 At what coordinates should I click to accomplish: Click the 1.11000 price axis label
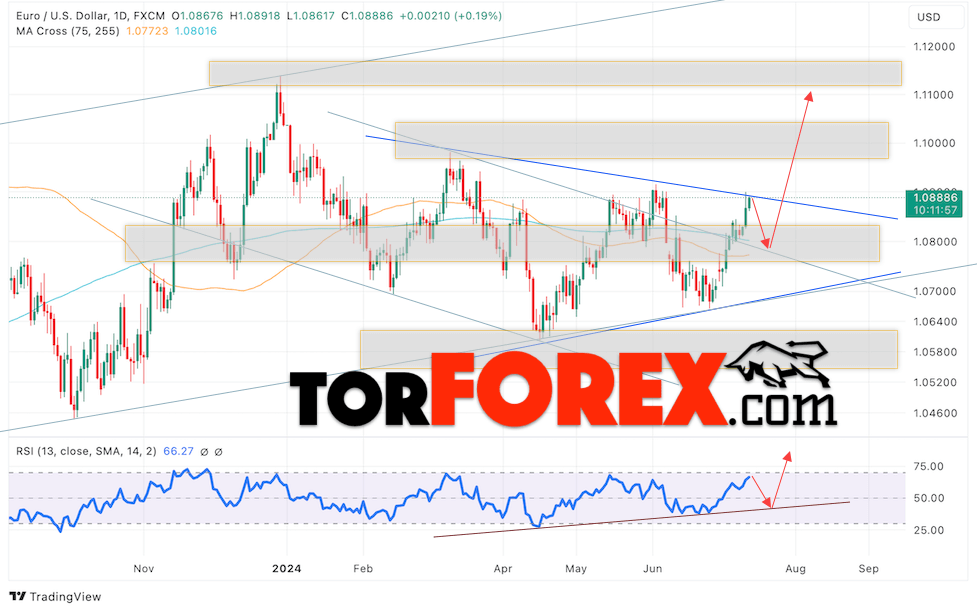point(933,95)
